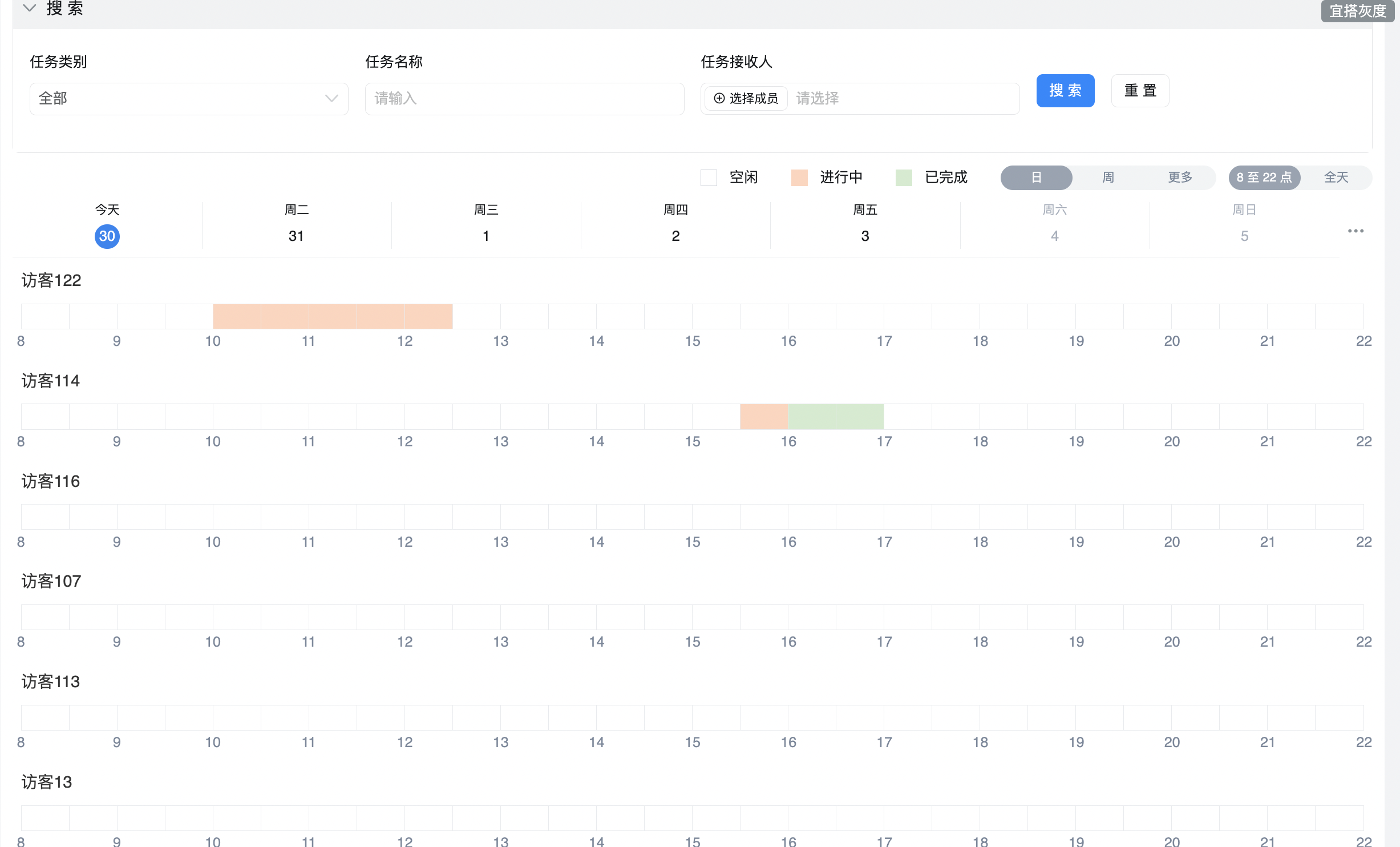The image size is (1400, 847).
Task: Click the 任务名称 input field
Action: point(524,99)
